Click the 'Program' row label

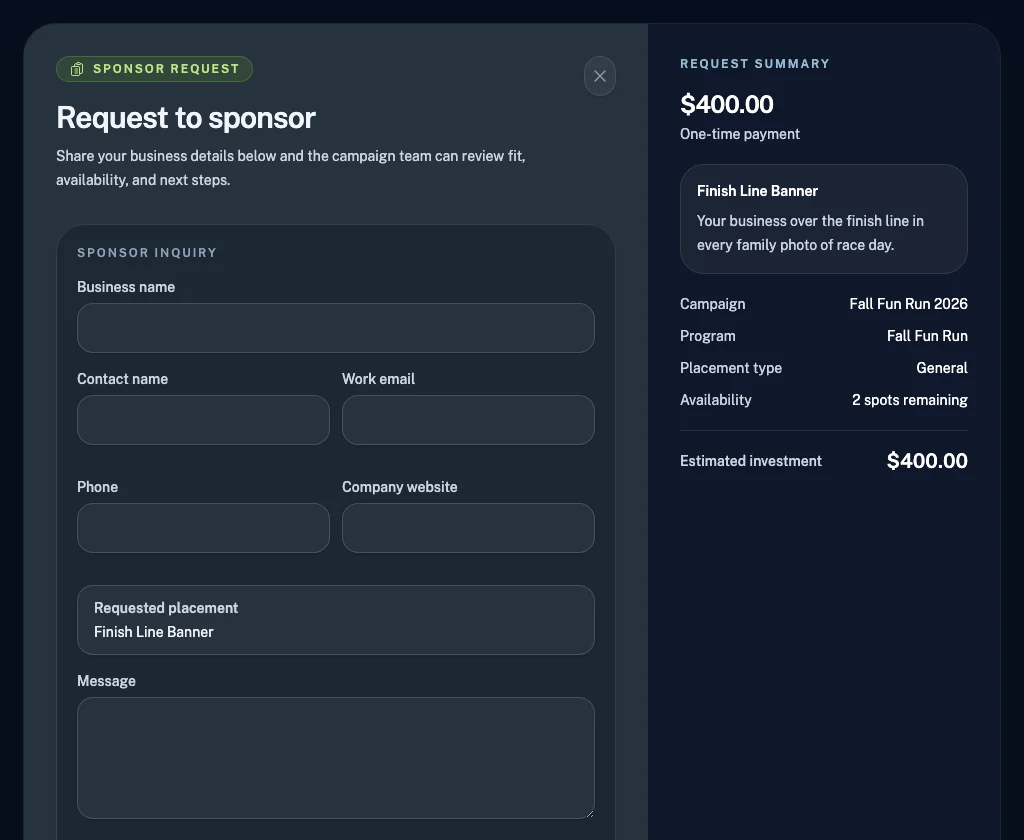pos(707,336)
